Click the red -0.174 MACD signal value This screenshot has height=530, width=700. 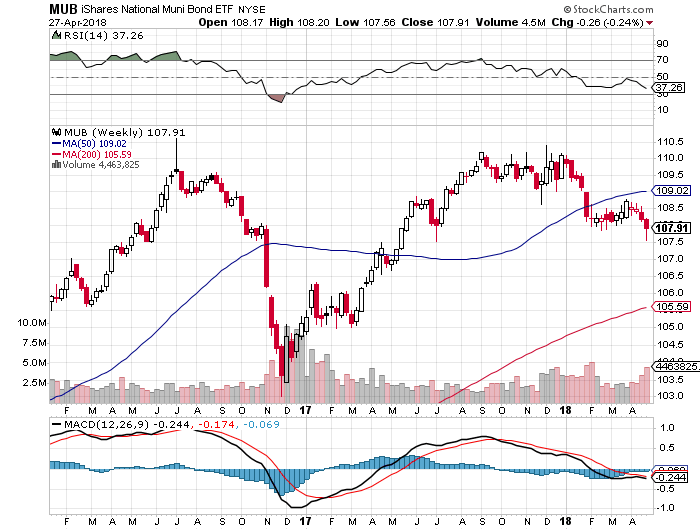(x=216, y=425)
